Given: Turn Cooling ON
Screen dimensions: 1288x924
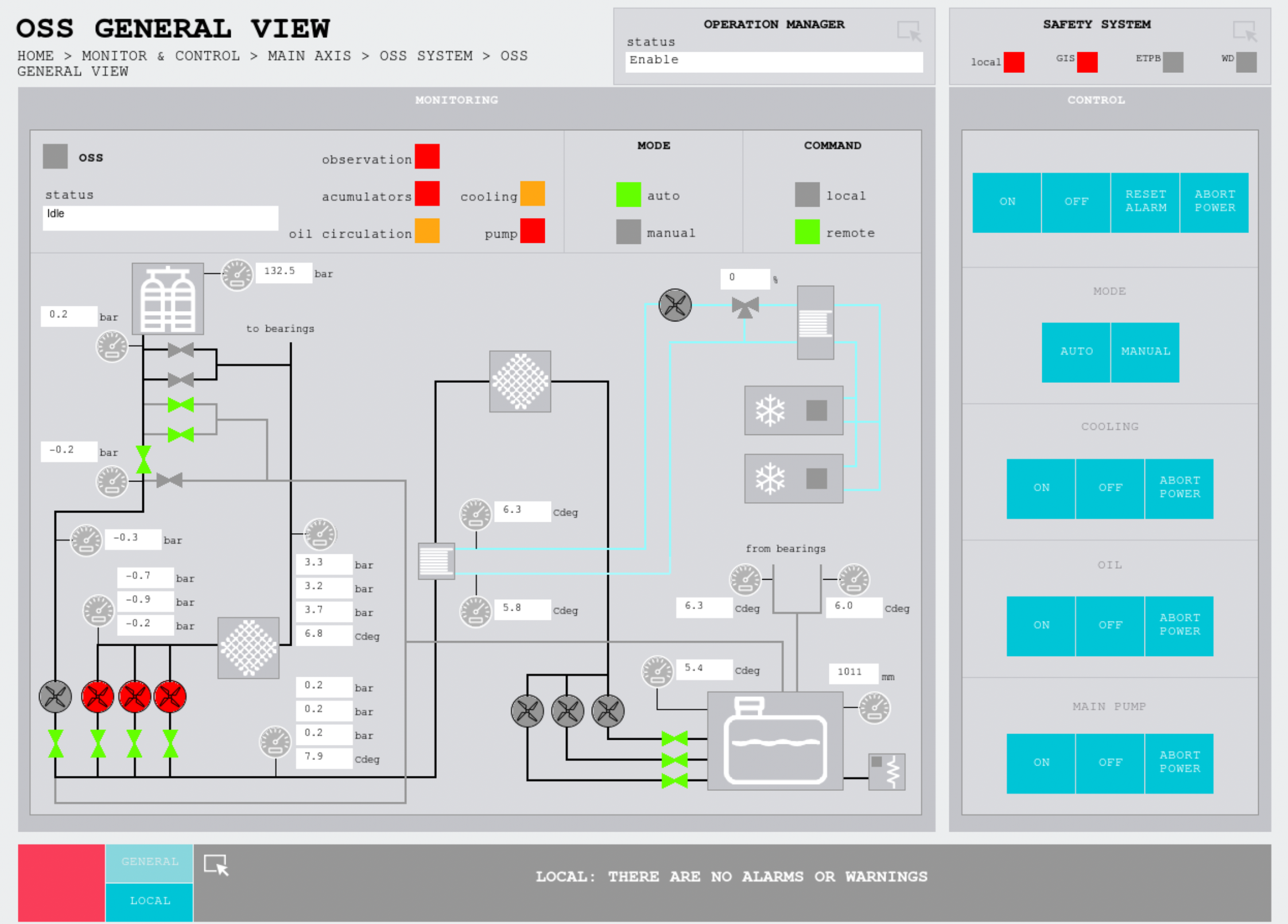Looking at the screenshot, I should pyautogui.click(x=1041, y=488).
